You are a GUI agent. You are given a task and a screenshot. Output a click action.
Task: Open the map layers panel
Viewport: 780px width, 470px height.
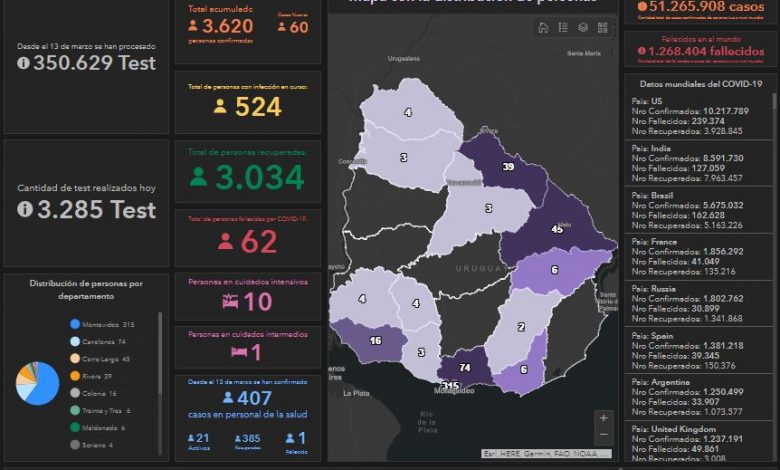[583, 28]
